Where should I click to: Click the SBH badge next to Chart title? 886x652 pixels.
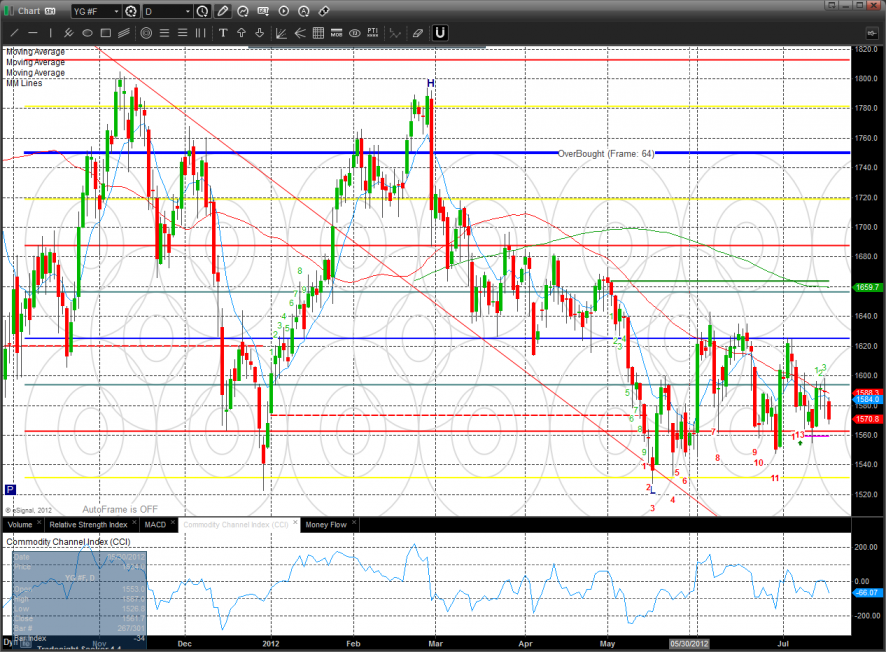click(50, 11)
